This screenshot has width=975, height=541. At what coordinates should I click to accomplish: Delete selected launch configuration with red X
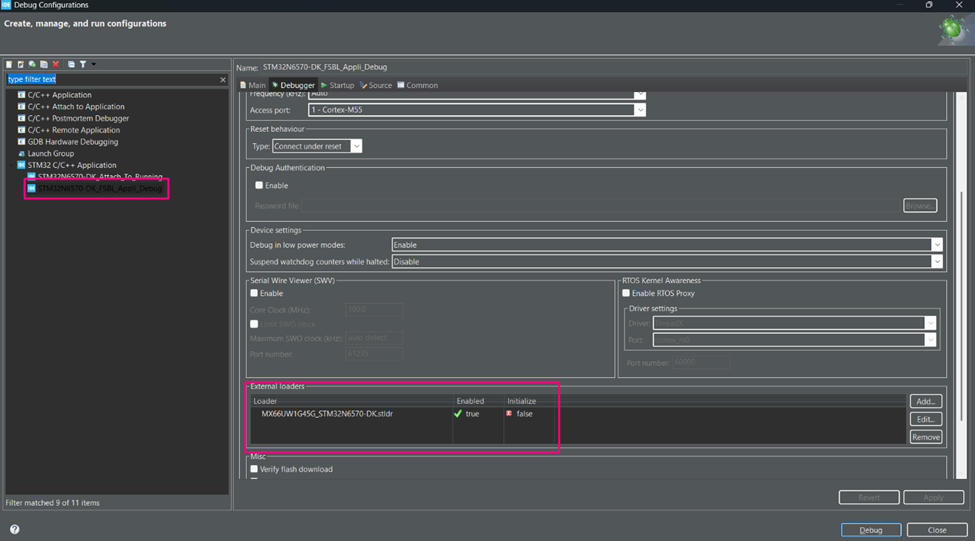[x=56, y=64]
